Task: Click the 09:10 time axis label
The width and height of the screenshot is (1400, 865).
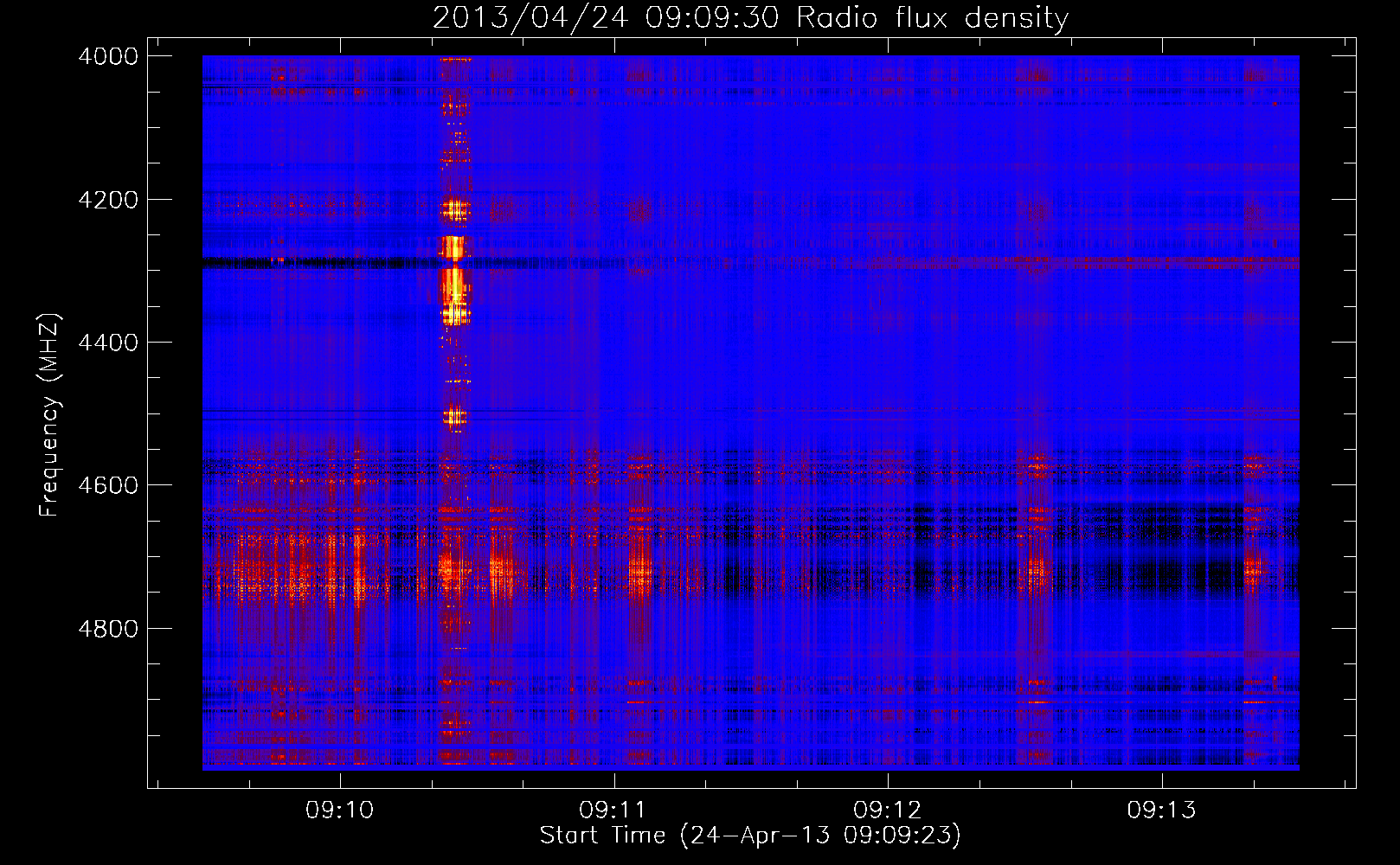Action: [340, 810]
